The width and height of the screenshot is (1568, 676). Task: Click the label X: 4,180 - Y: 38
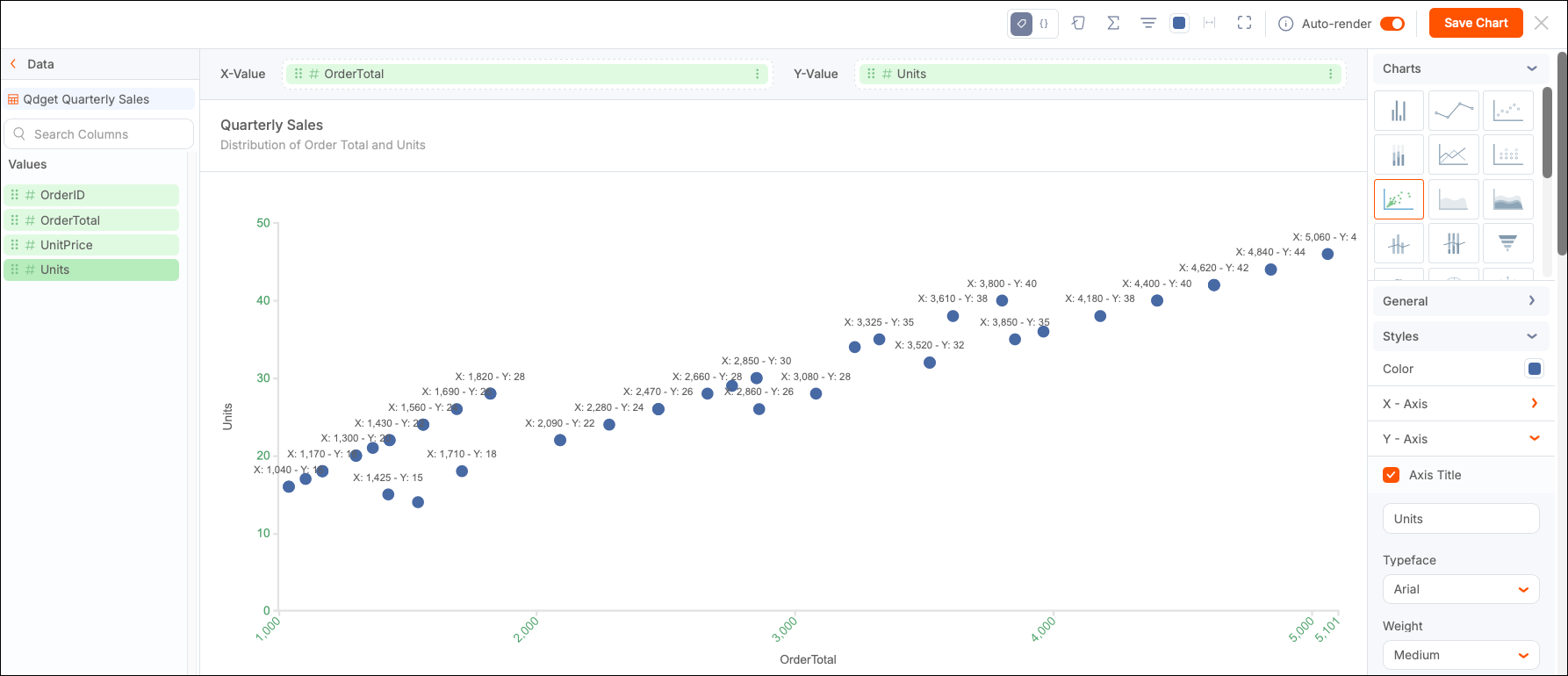coord(1100,298)
